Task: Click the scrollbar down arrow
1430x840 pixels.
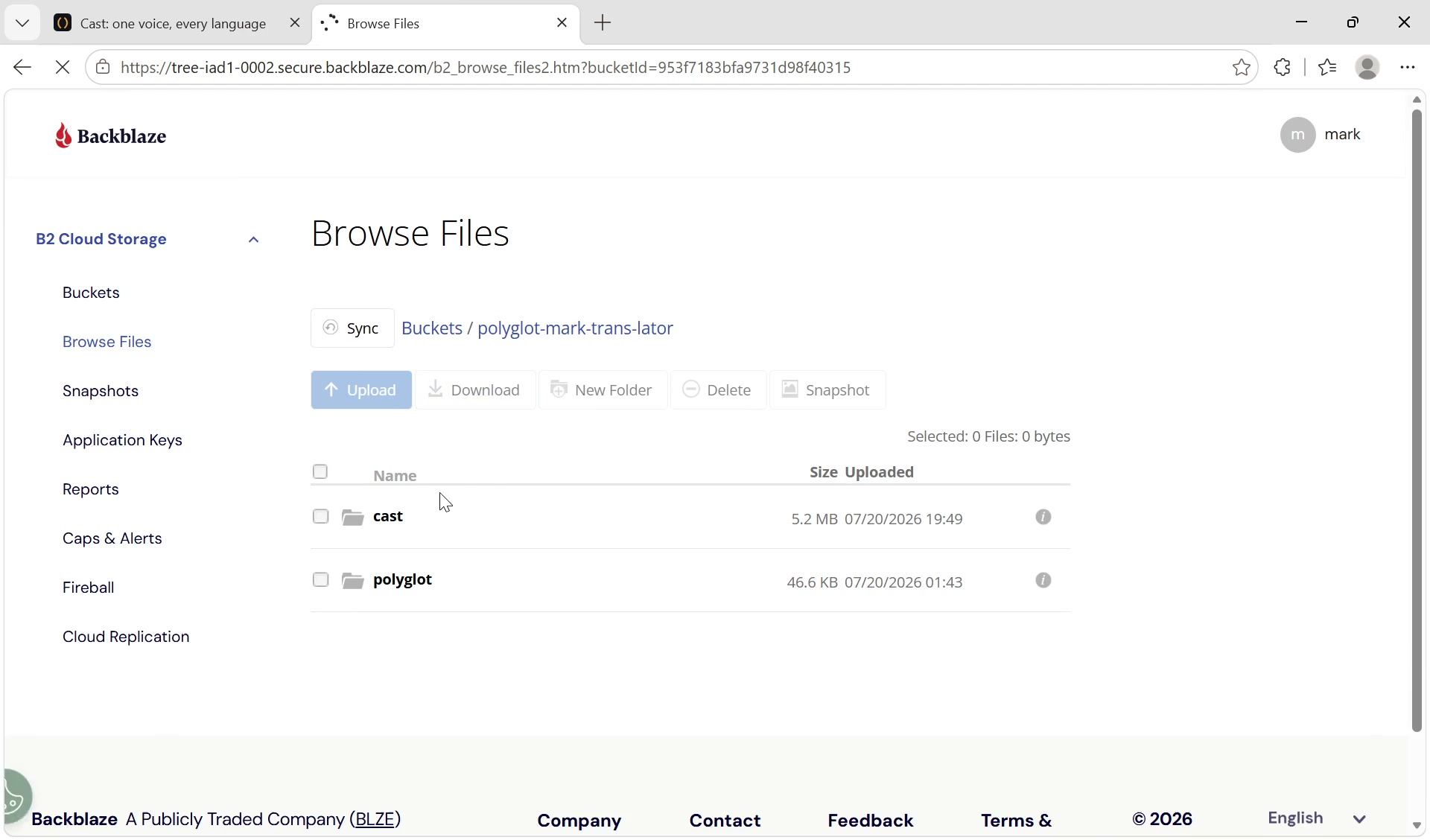Action: [1417, 826]
